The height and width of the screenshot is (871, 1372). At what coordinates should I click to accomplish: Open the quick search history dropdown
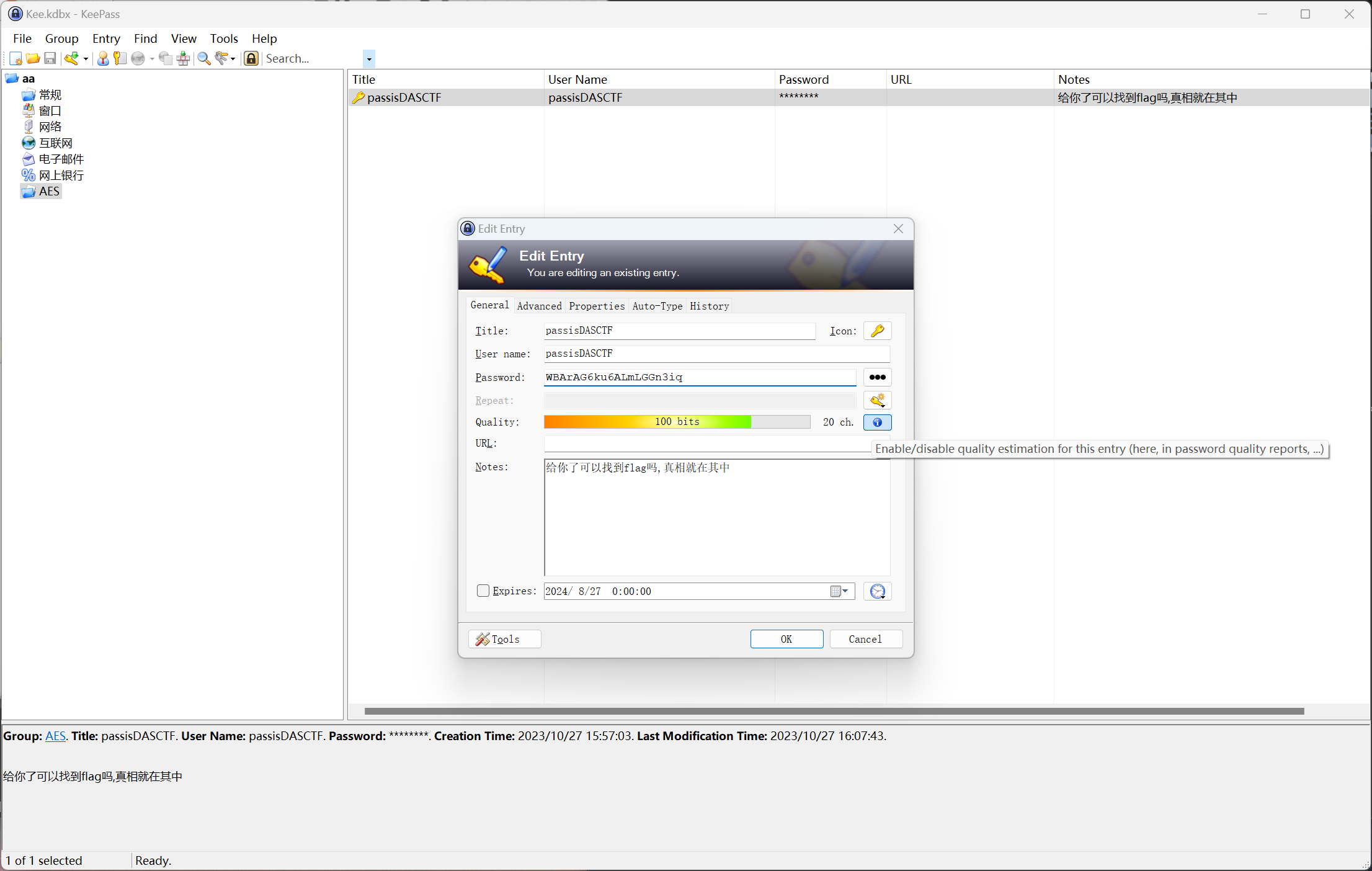[369, 59]
